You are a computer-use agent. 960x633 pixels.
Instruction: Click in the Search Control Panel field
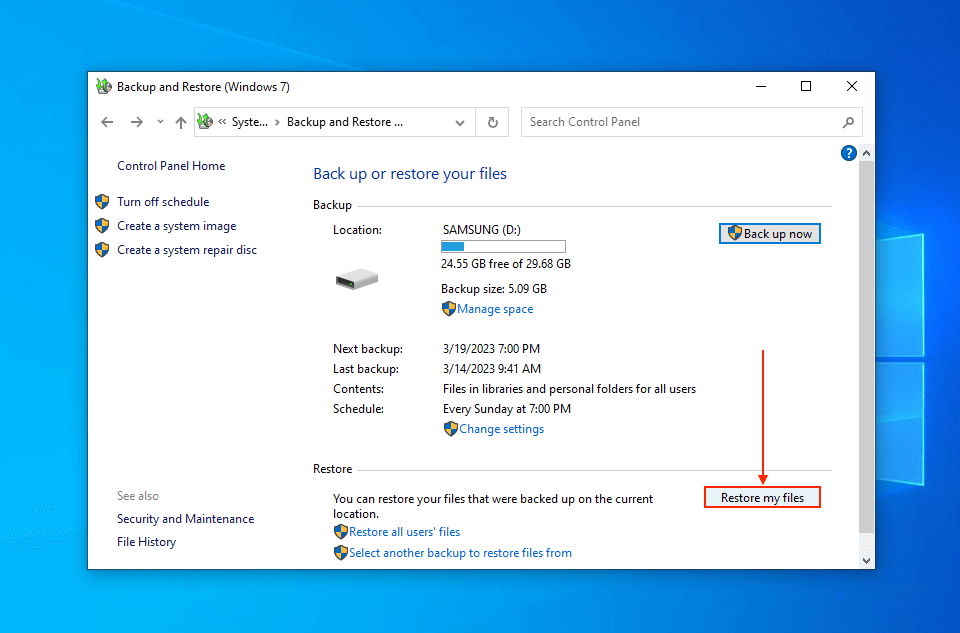pyautogui.click(x=680, y=122)
